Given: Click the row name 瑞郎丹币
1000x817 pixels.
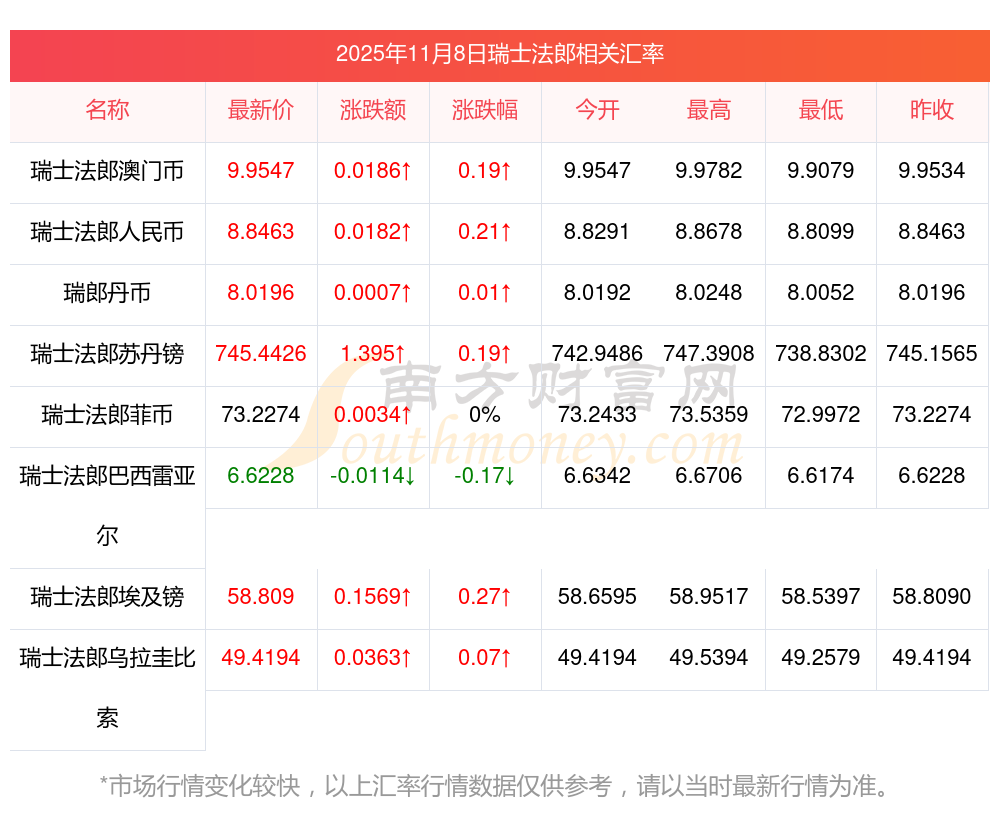Looking at the screenshot, I should [x=107, y=293].
